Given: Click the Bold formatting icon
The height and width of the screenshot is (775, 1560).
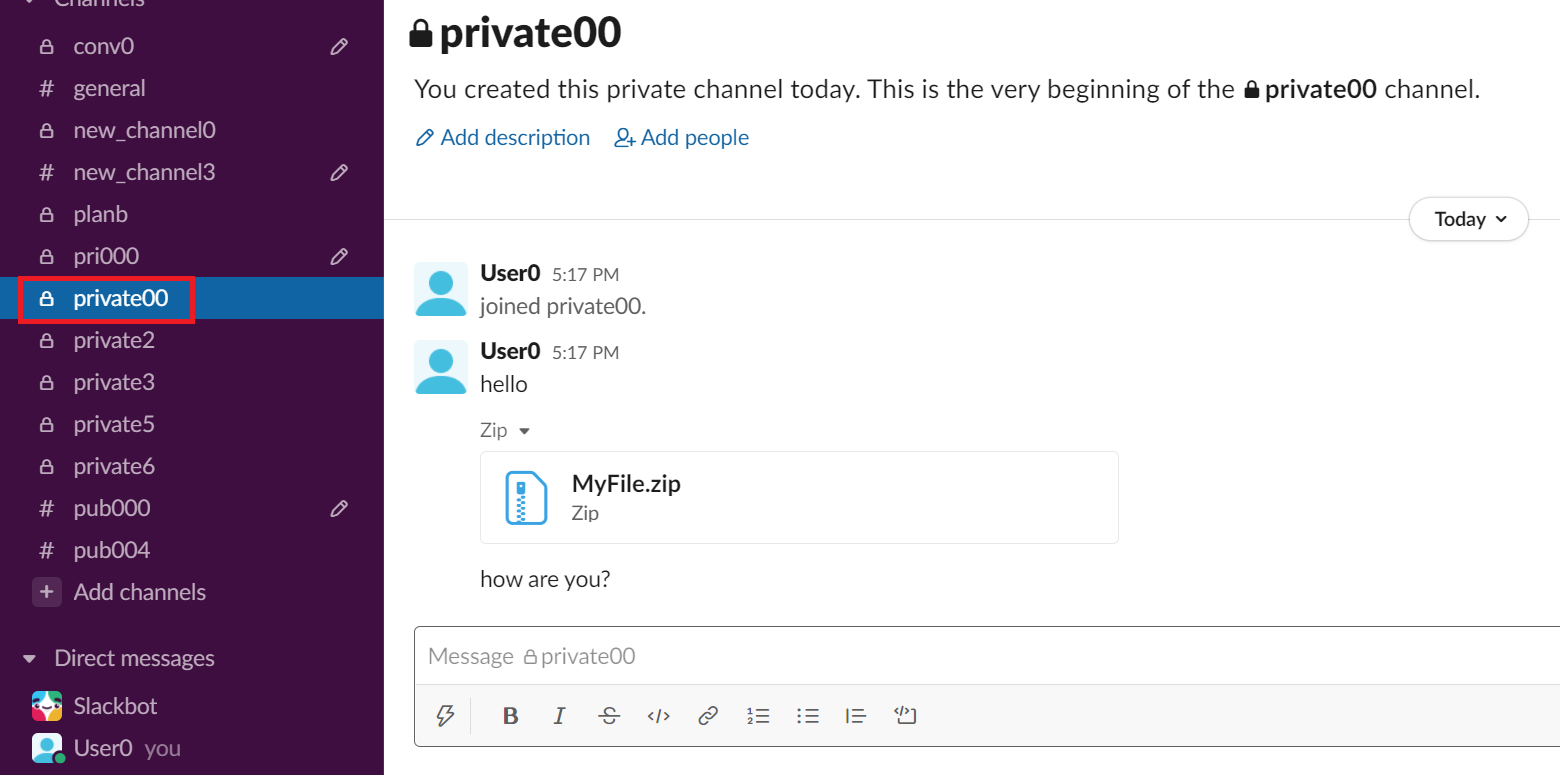Looking at the screenshot, I should 510,715.
